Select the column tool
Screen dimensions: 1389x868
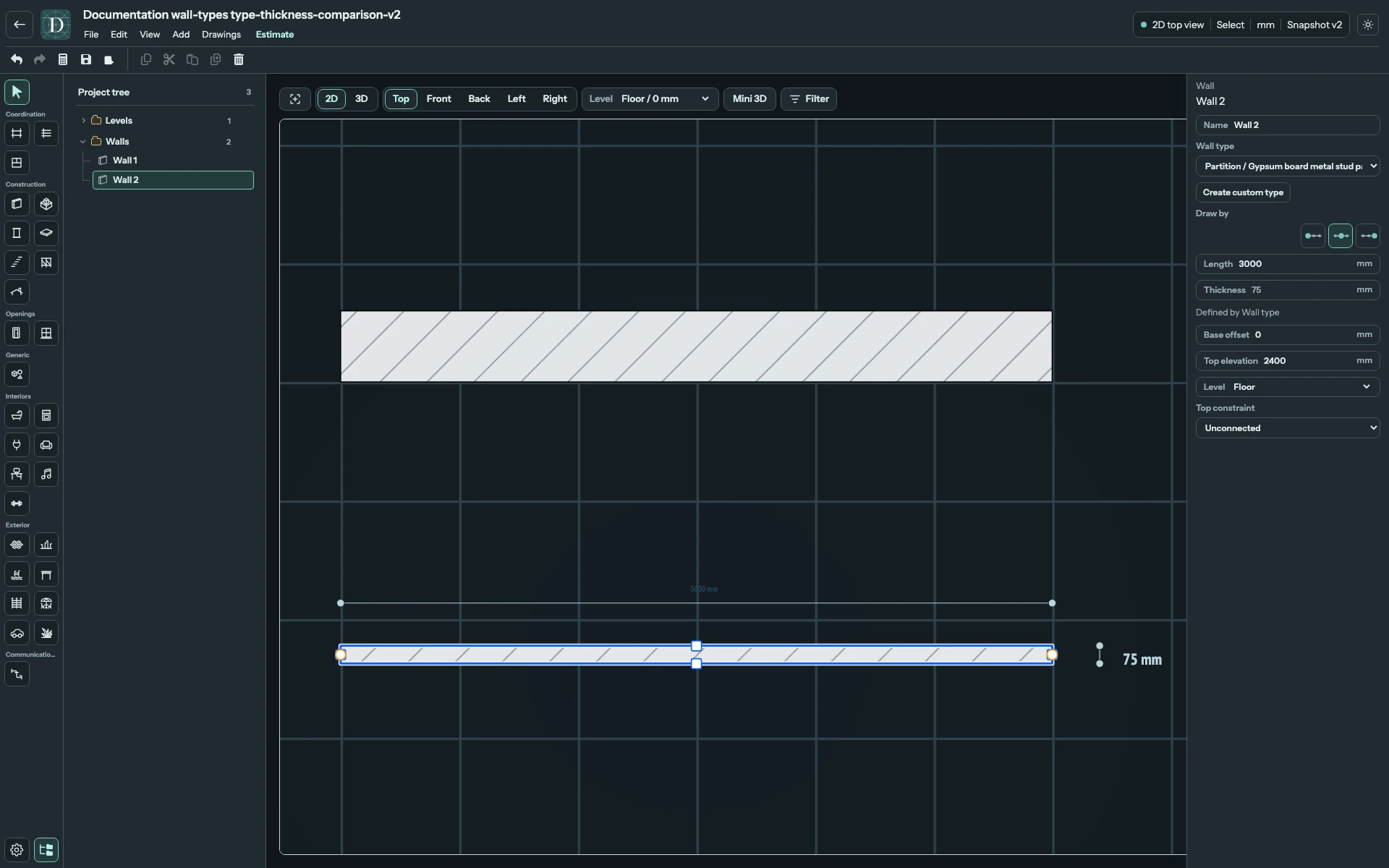pyautogui.click(x=17, y=233)
